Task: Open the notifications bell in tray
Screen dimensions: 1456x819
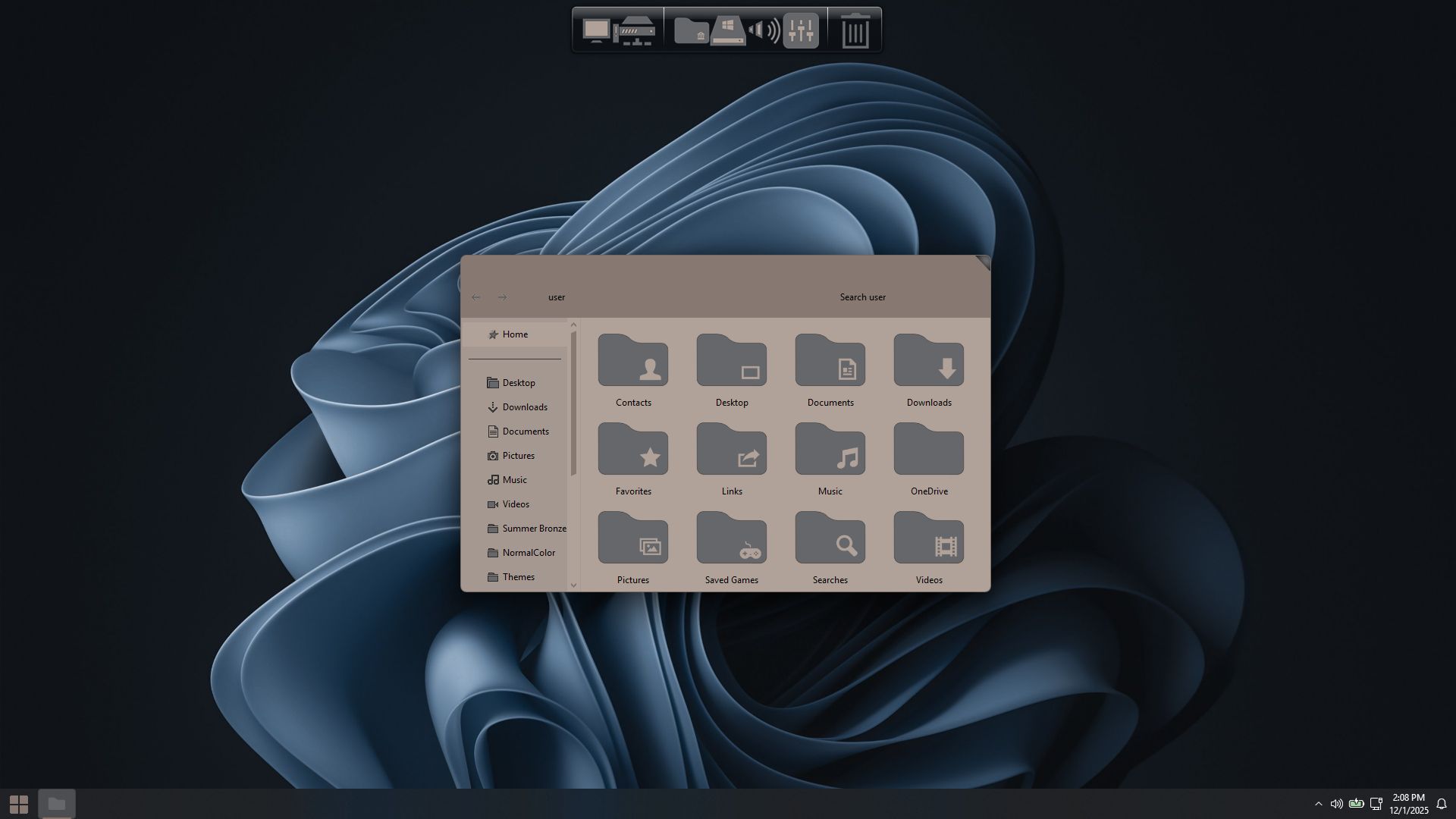Action: pyautogui.click(x=1442, y=804)
